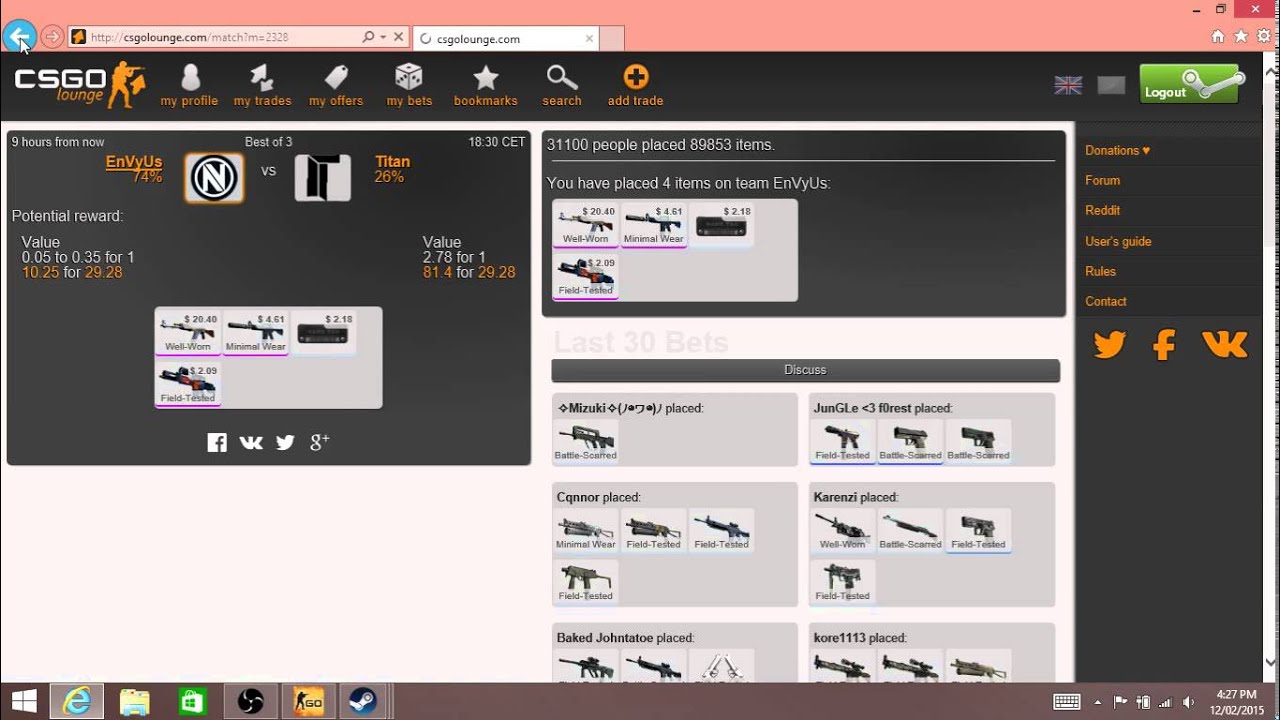This screenshot has width=1280, height=720.
Task: Click $20.40 Well-Worn item under potential reward
Action: point(188,332)
